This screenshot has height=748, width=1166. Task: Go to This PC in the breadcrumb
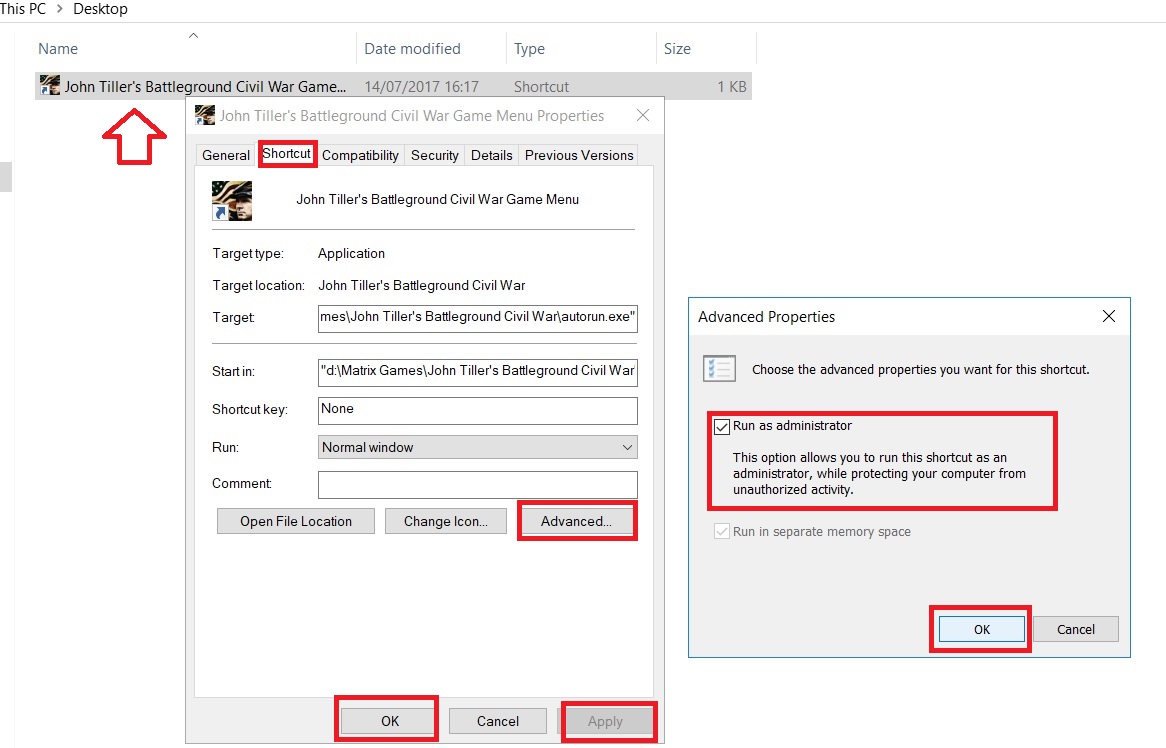tap(23, 9)
